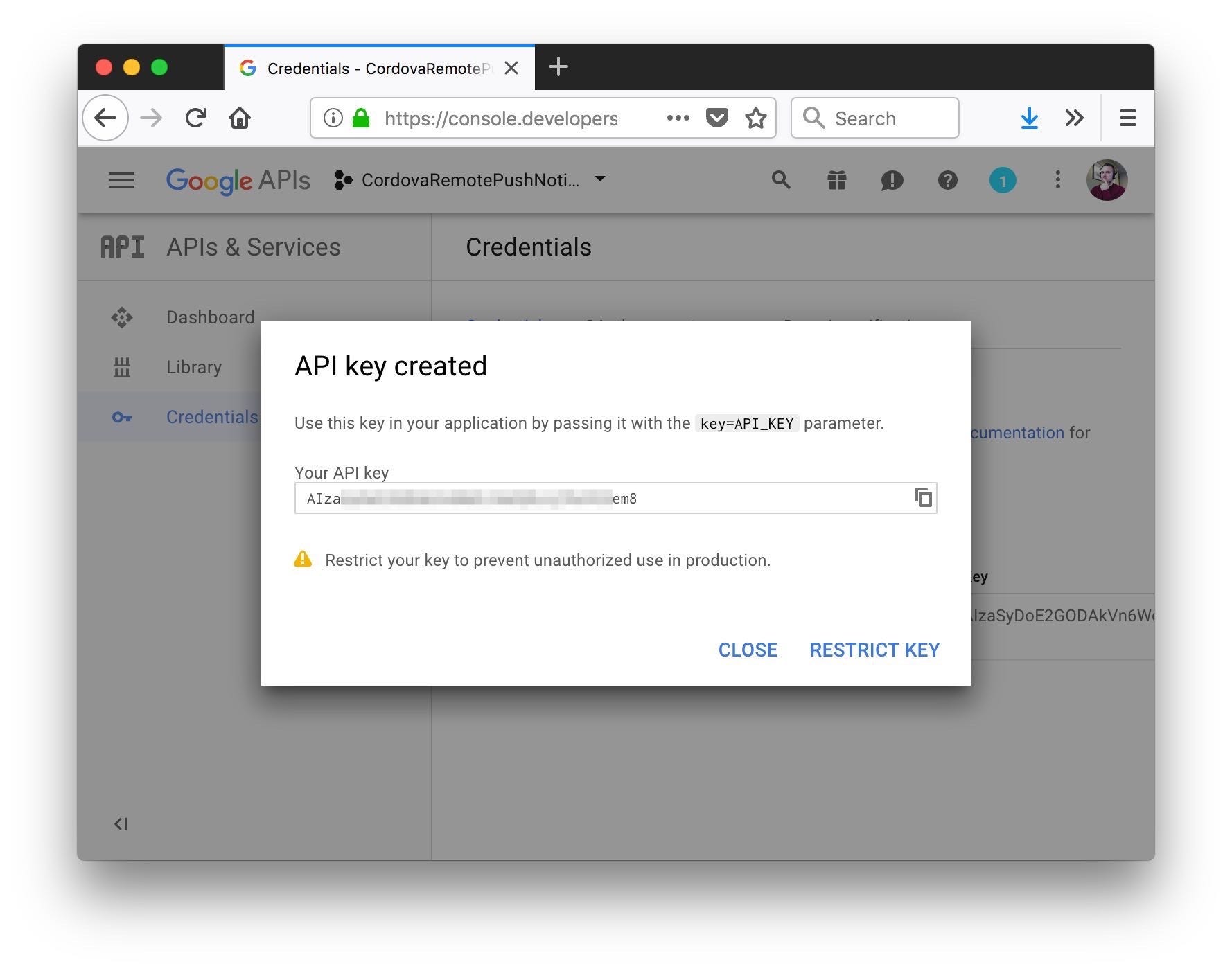Open the three-dot more options icon
The image size is (1232, 971).
(x=1058, y=180)
